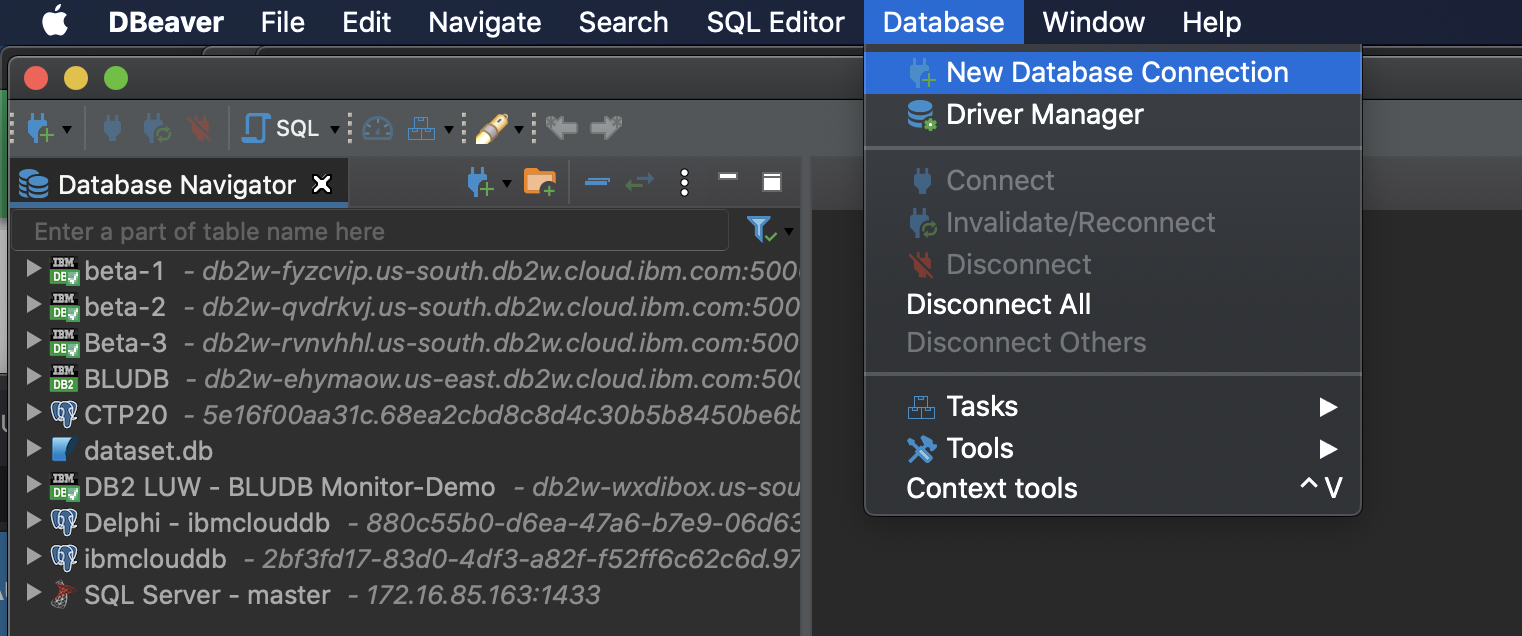Select the CTP20 PostgreSQL connection
Screen dimensions: 1522x636
(x=405, y=414)
